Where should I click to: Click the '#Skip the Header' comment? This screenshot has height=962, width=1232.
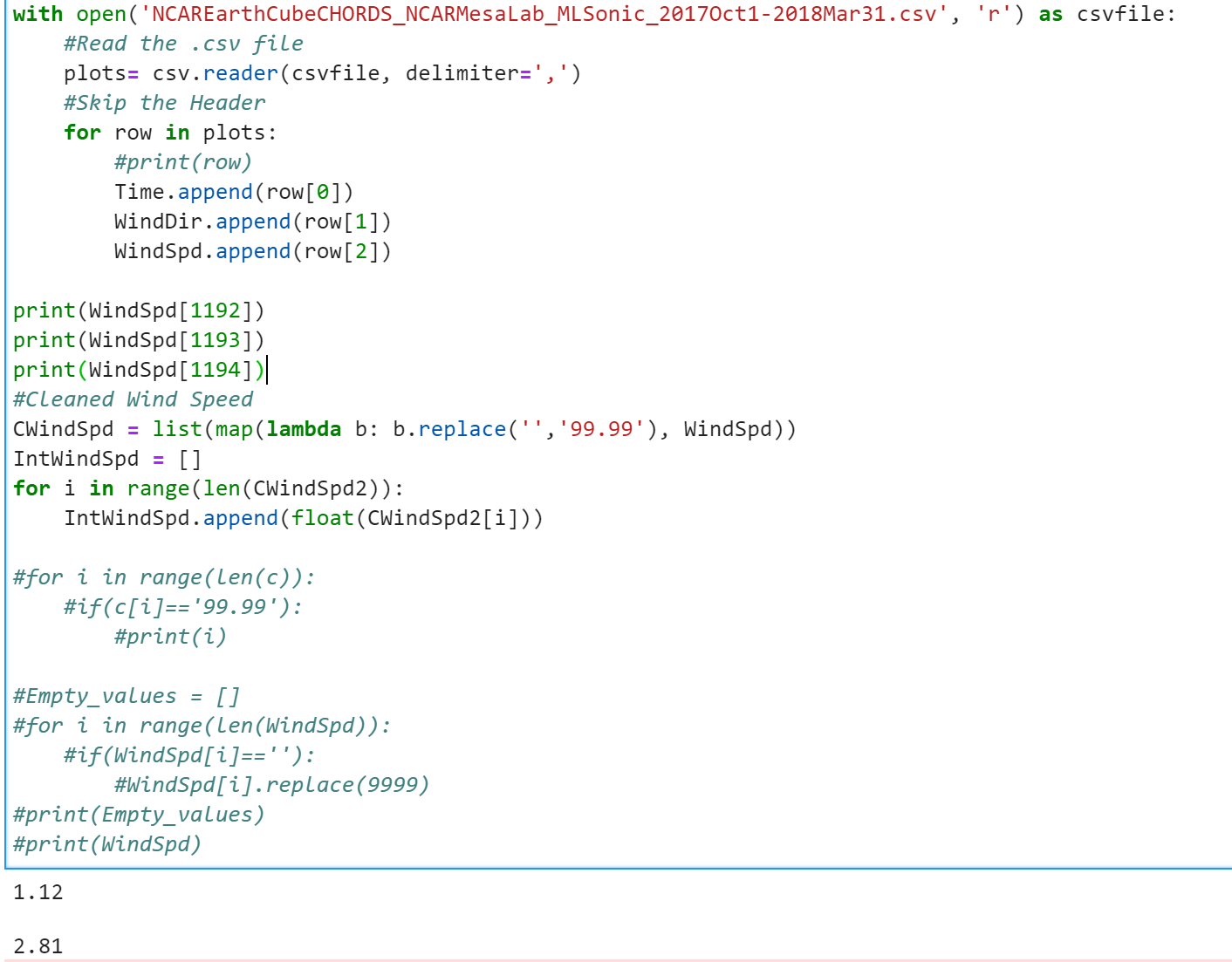pos(164,103)
